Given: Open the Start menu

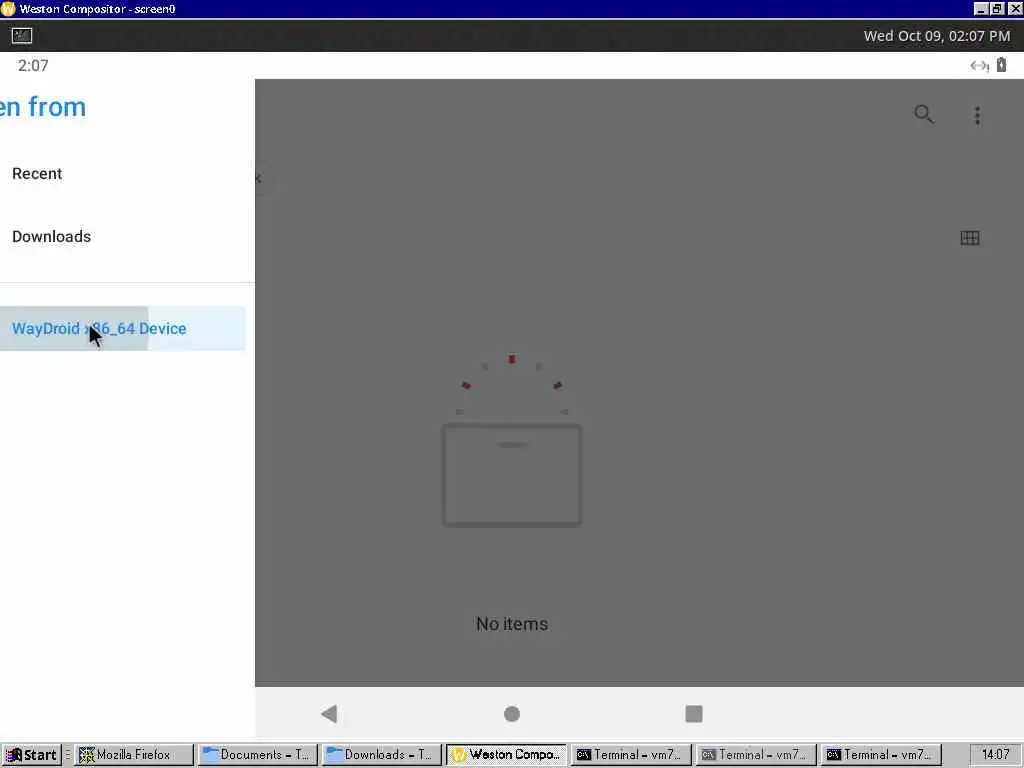Looking at the screenshot, I should (31, 755).
